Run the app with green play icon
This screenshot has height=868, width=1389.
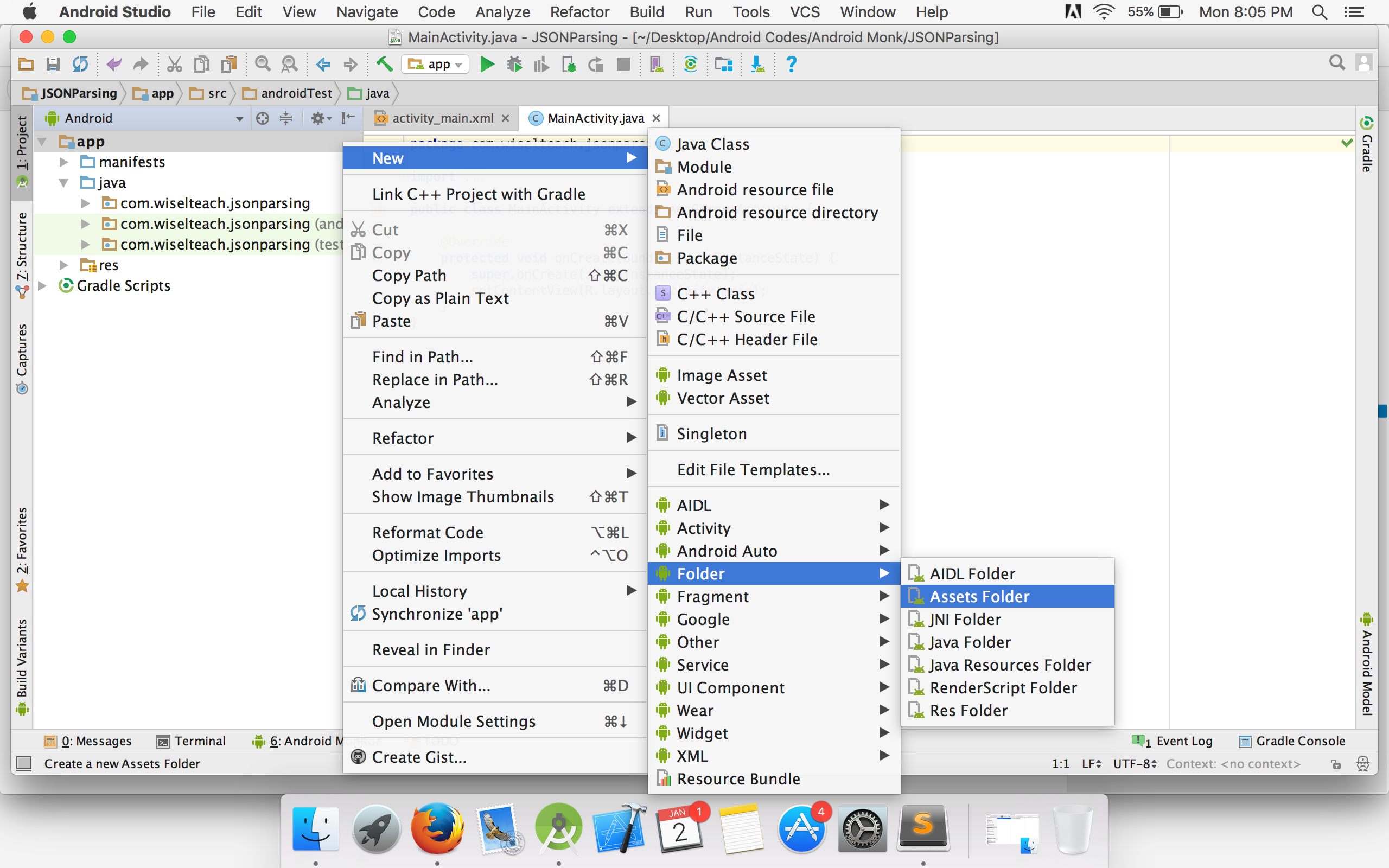click(487, 65)
